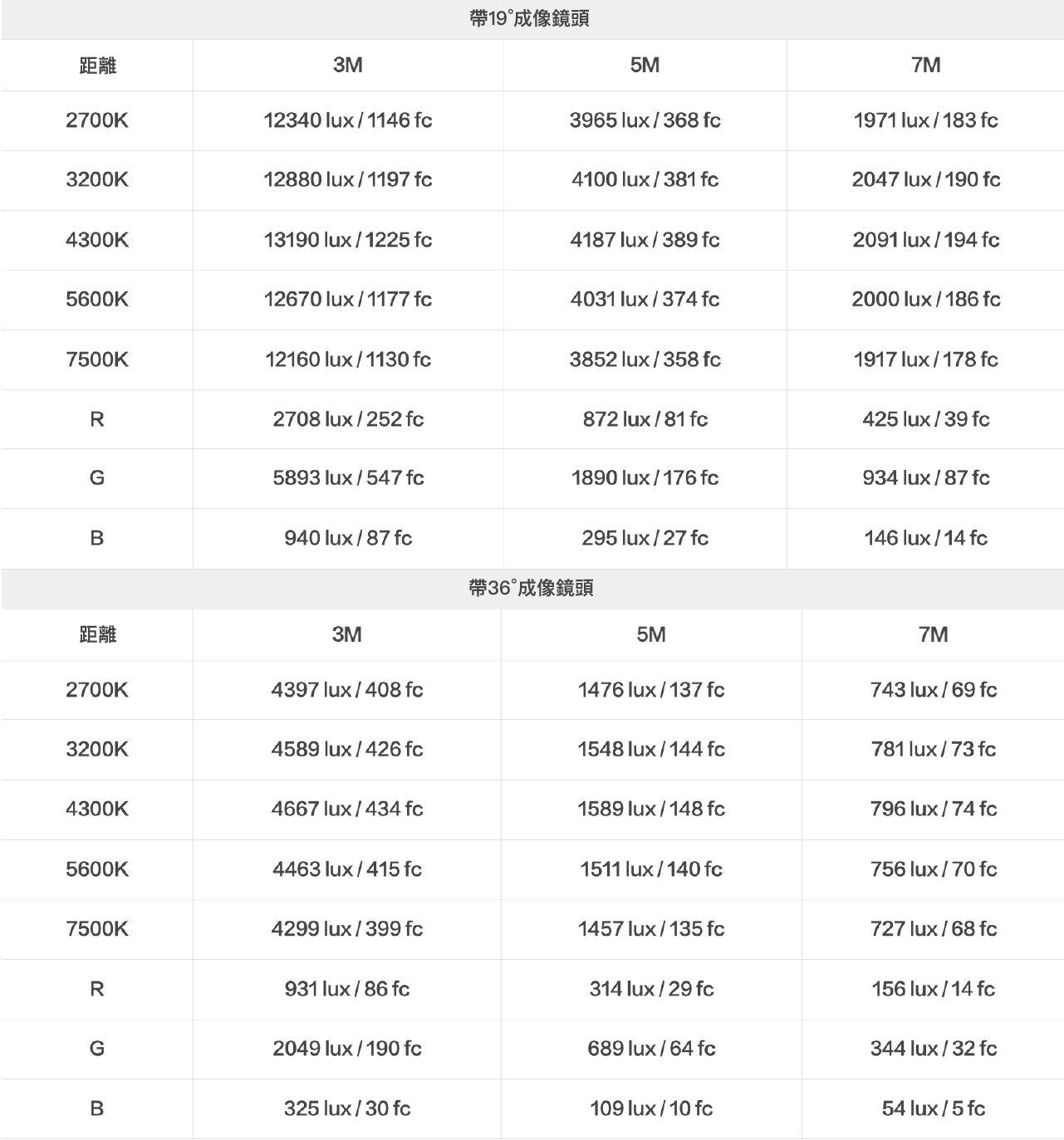Click the 7M header in the 36° table
This screenshot has height=1140, width=1064.
(934, 635)
